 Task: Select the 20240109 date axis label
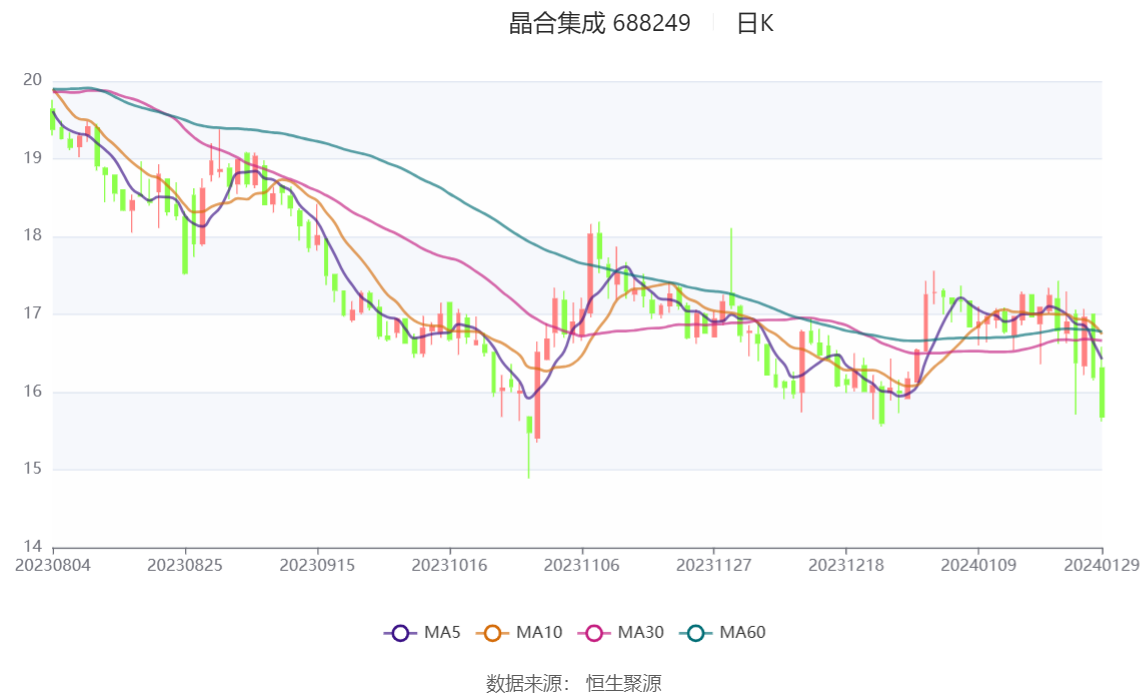(978, 565)
